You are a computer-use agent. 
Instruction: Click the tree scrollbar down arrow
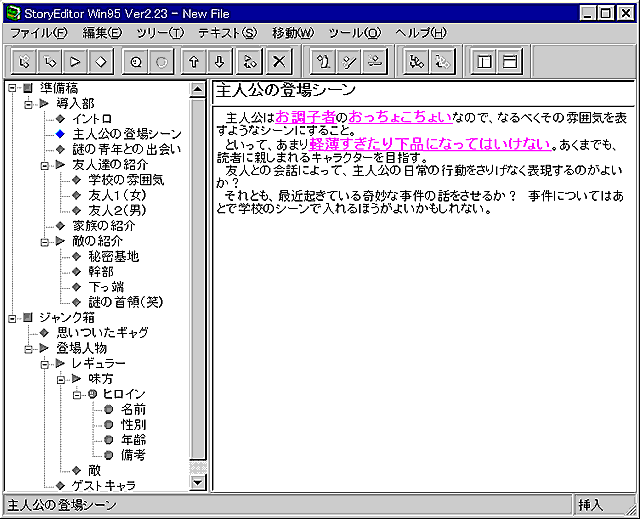[198, 483]
